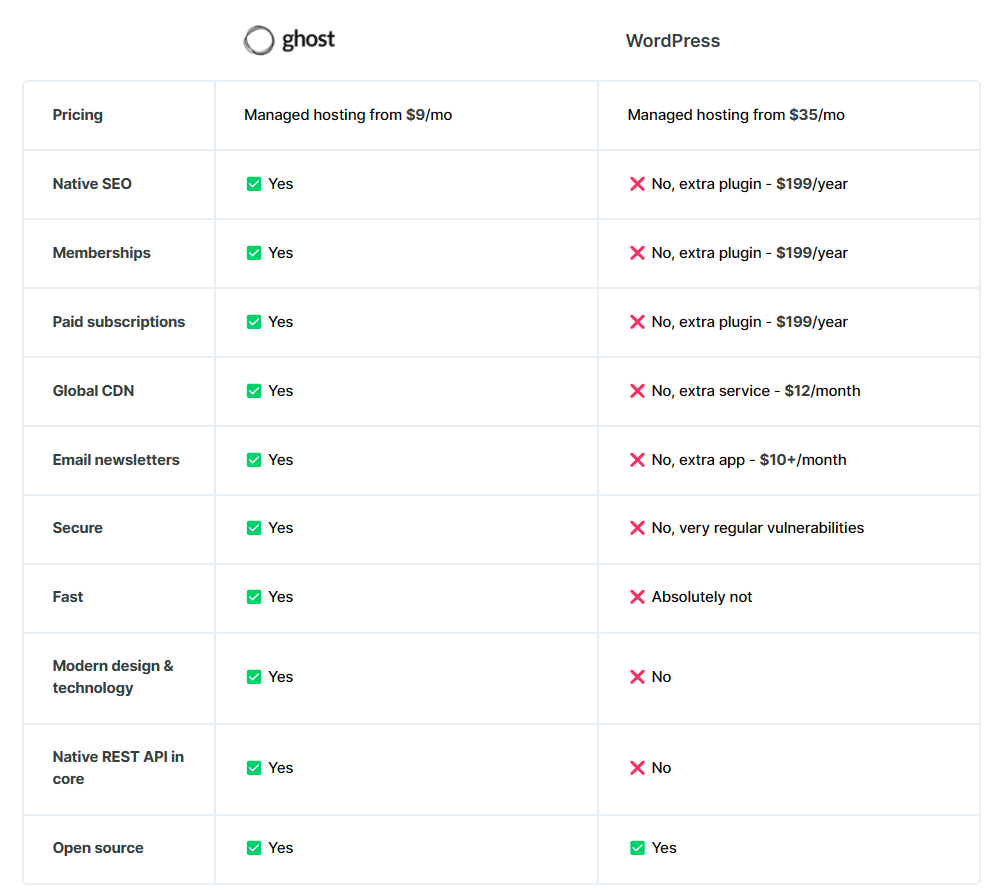Click red X beside Absolutely not
This screenshot has height=890, width=1001.
(637, 597)
